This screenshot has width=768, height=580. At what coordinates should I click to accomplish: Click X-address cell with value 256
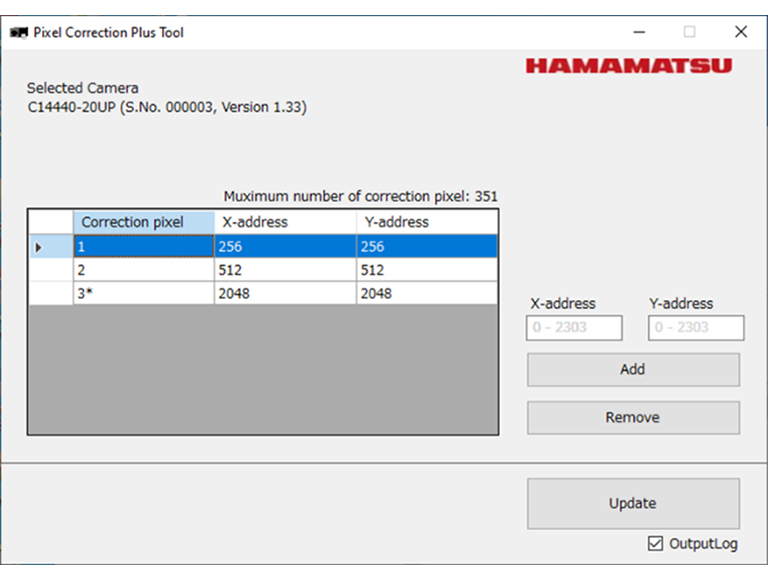click(x=285, y=247)
